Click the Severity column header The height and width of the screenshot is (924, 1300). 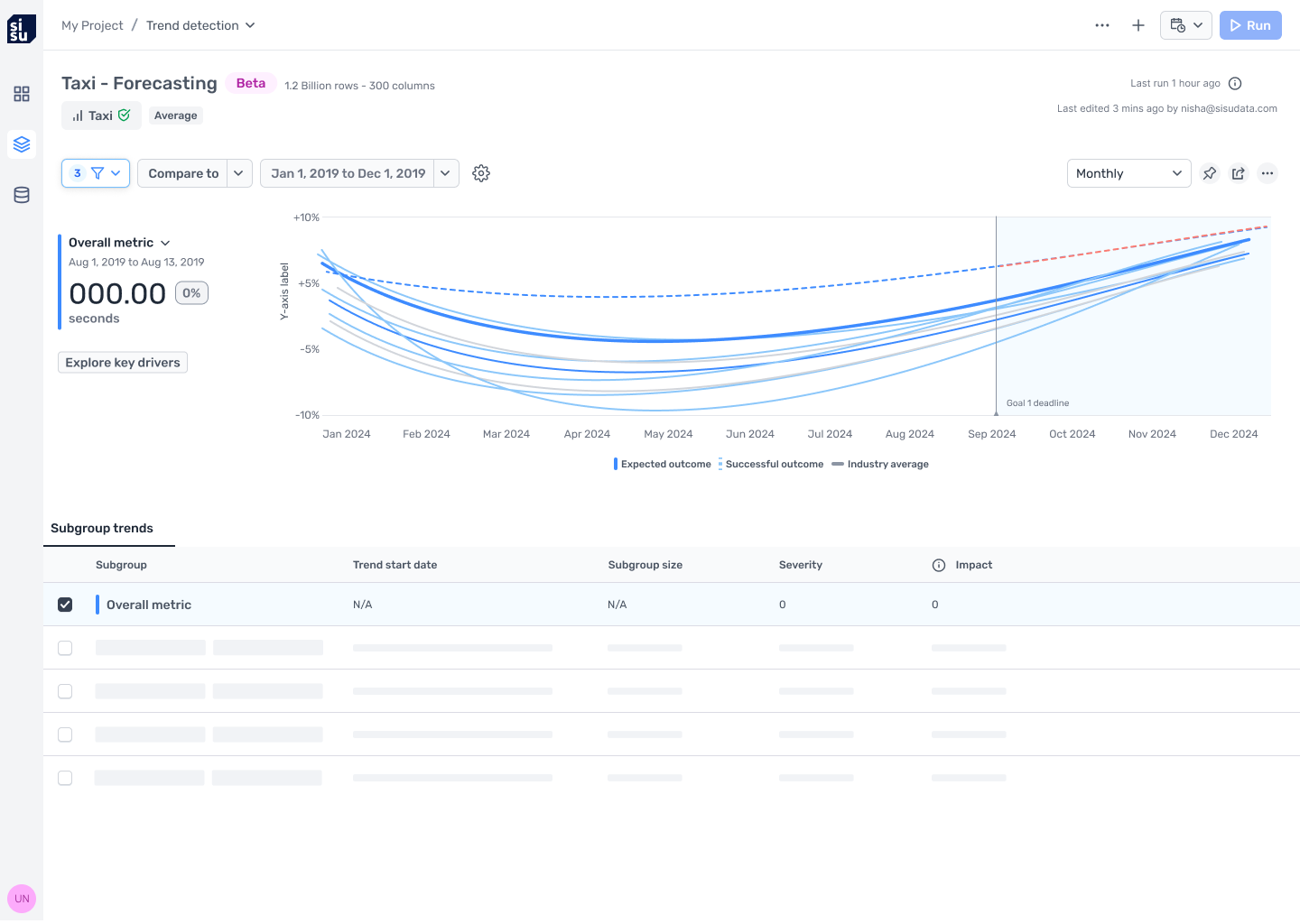point(801,565)
